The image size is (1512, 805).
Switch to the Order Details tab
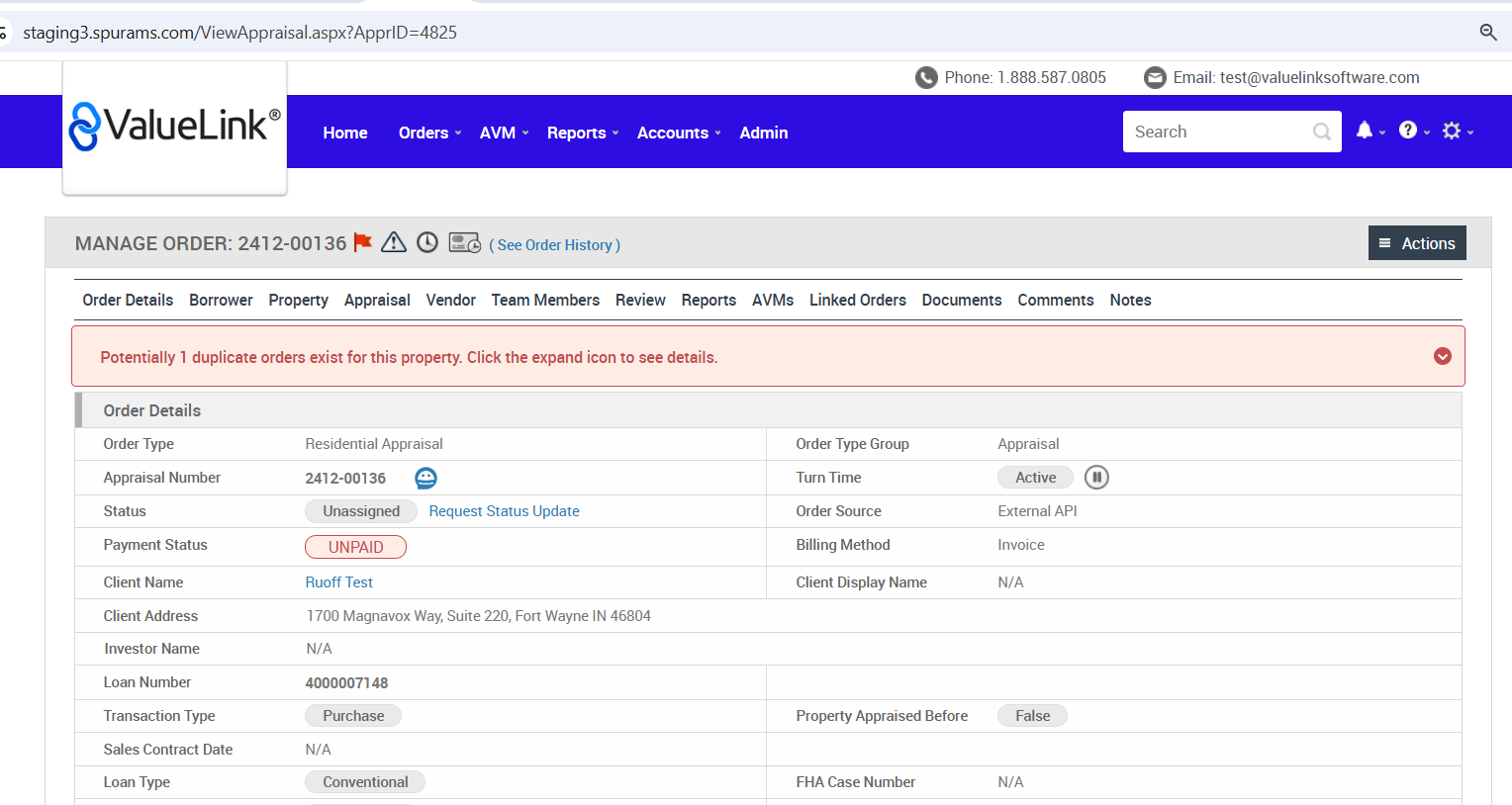coord(128,300)
